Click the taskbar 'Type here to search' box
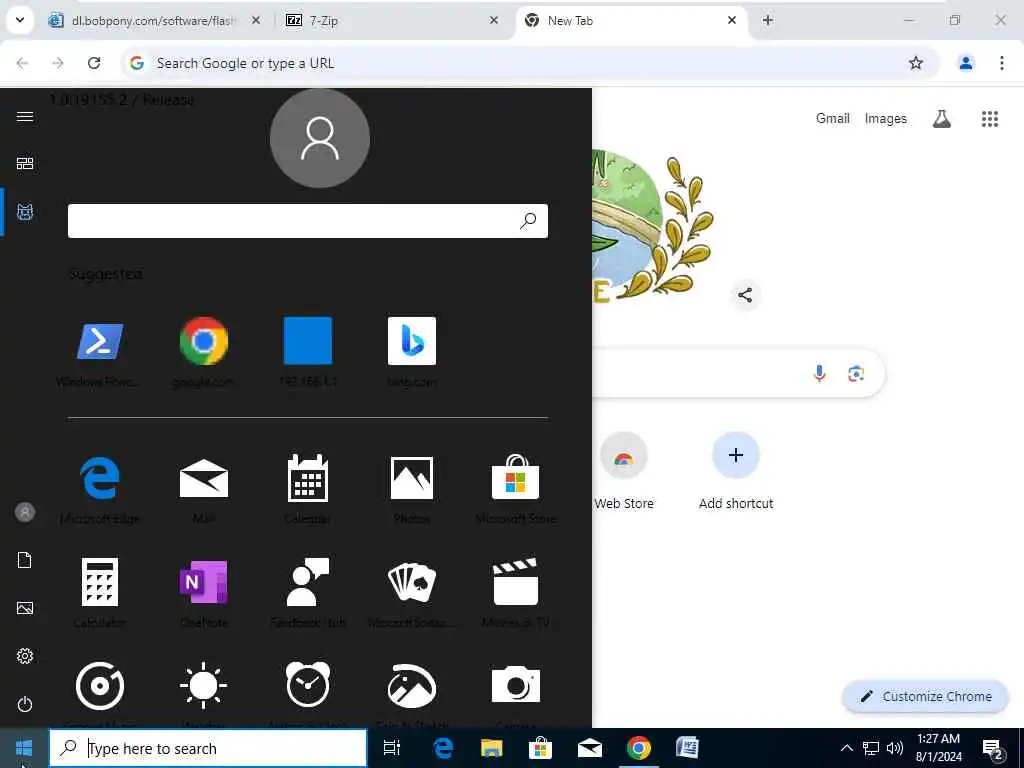The height and width of the screenshot is (768, 1024). (208, 748)
